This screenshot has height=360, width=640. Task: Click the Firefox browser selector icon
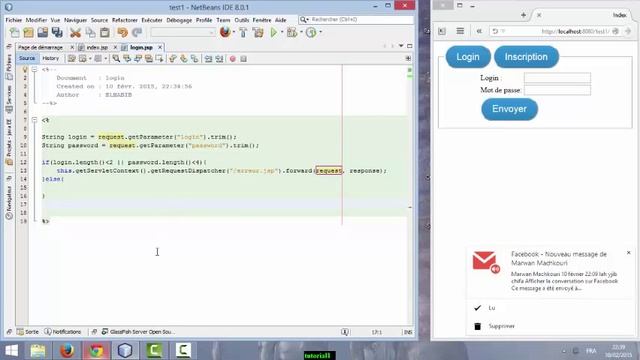pyautogui.click(x=225, y=32)
